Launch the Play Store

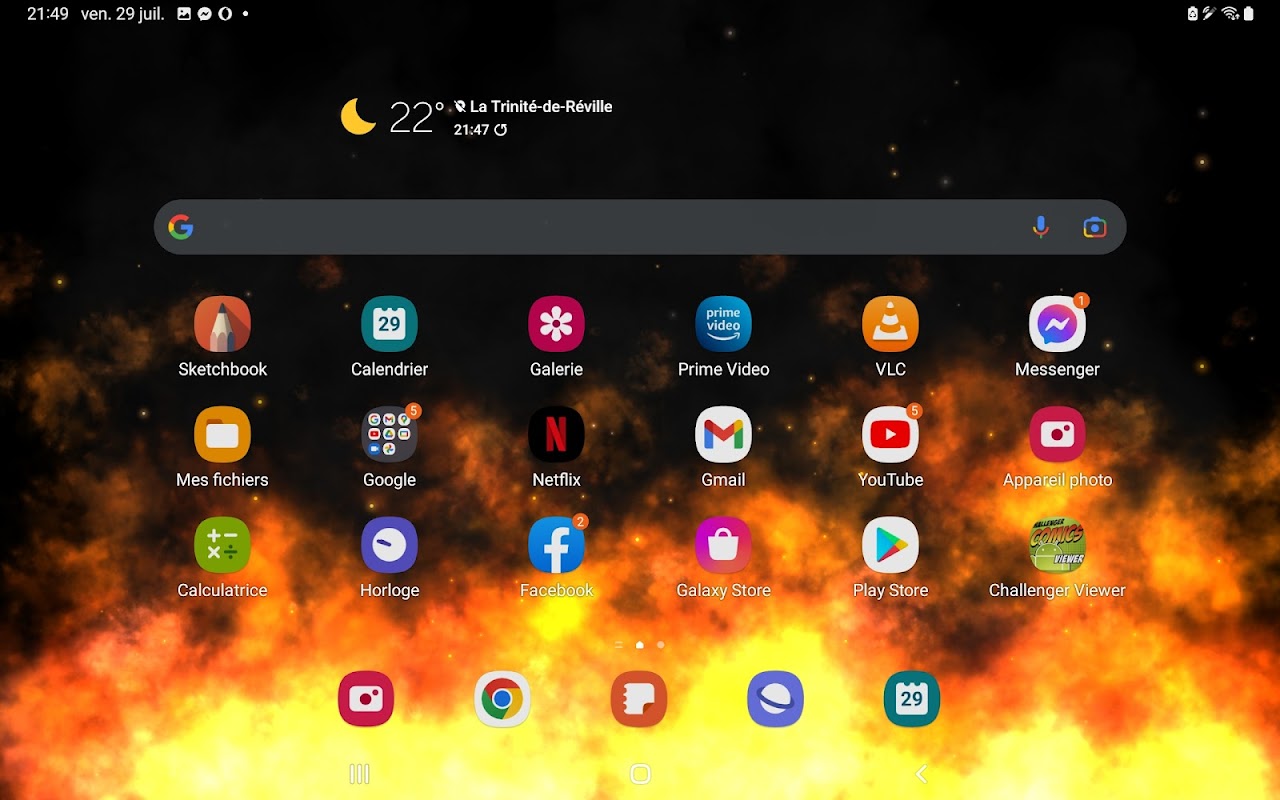890,545
